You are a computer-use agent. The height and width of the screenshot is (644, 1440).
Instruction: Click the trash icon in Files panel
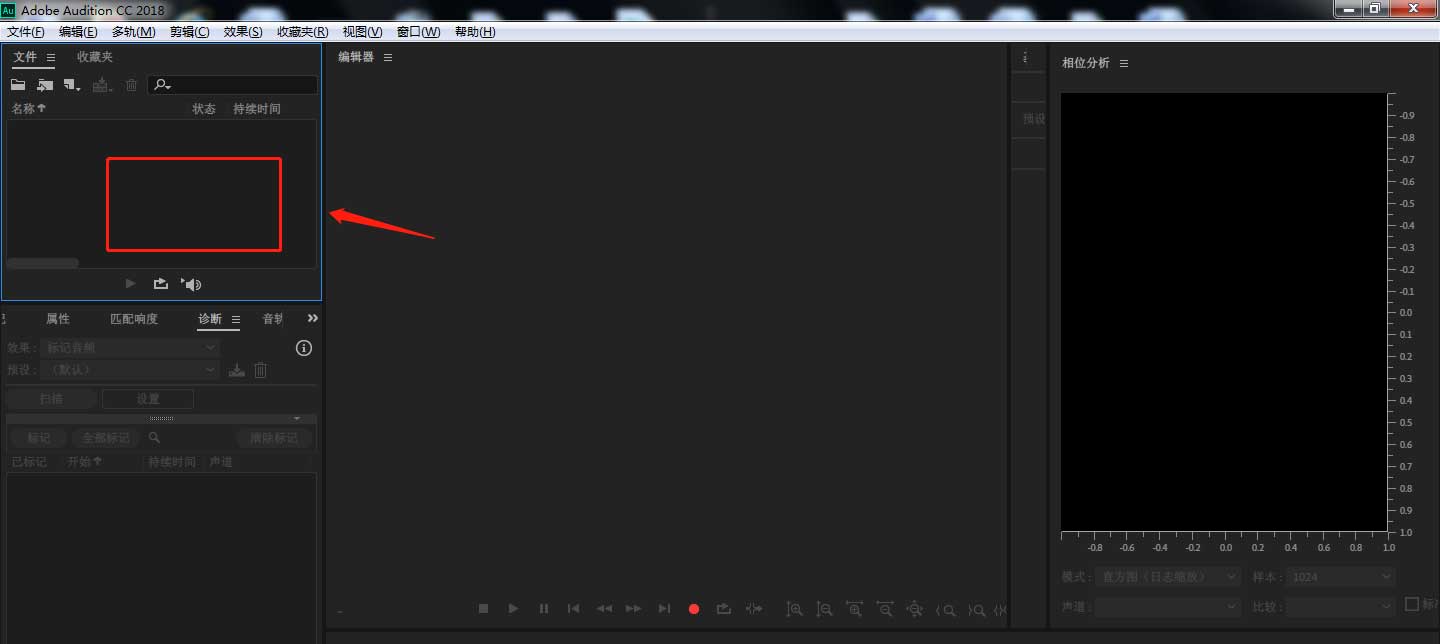(131, 85)
